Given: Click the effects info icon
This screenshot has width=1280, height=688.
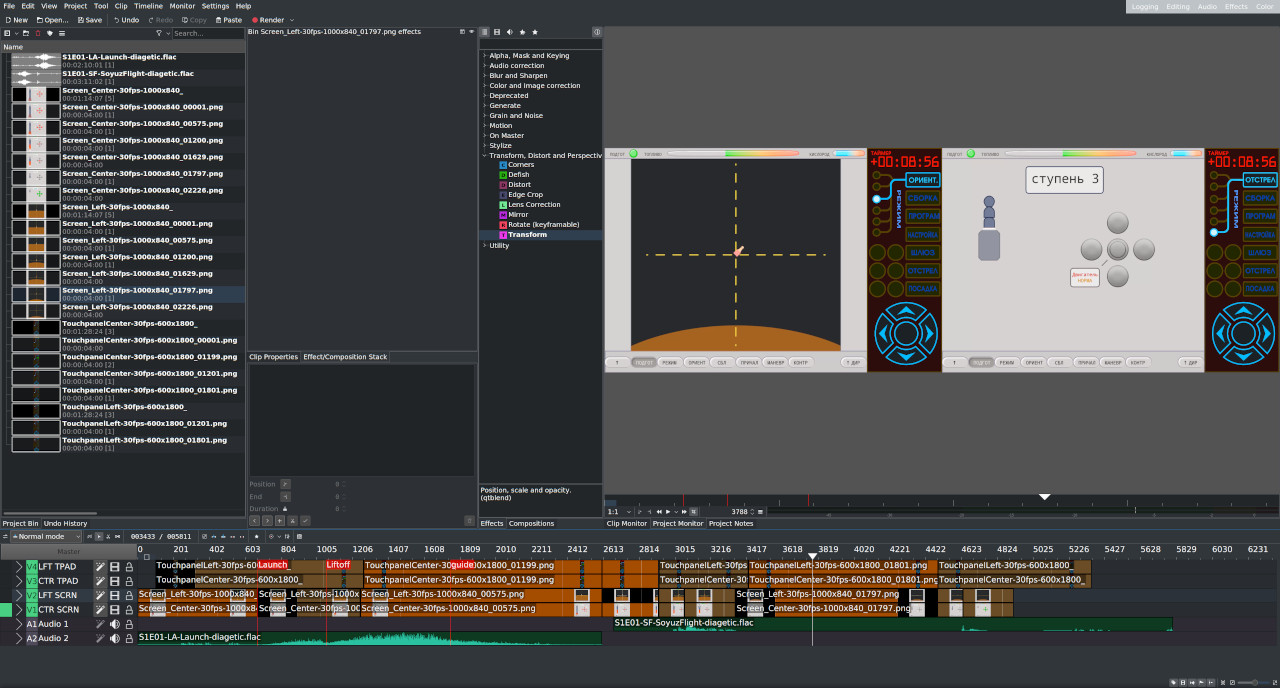Looking at the screenshot, I should (x=597, y=32).
